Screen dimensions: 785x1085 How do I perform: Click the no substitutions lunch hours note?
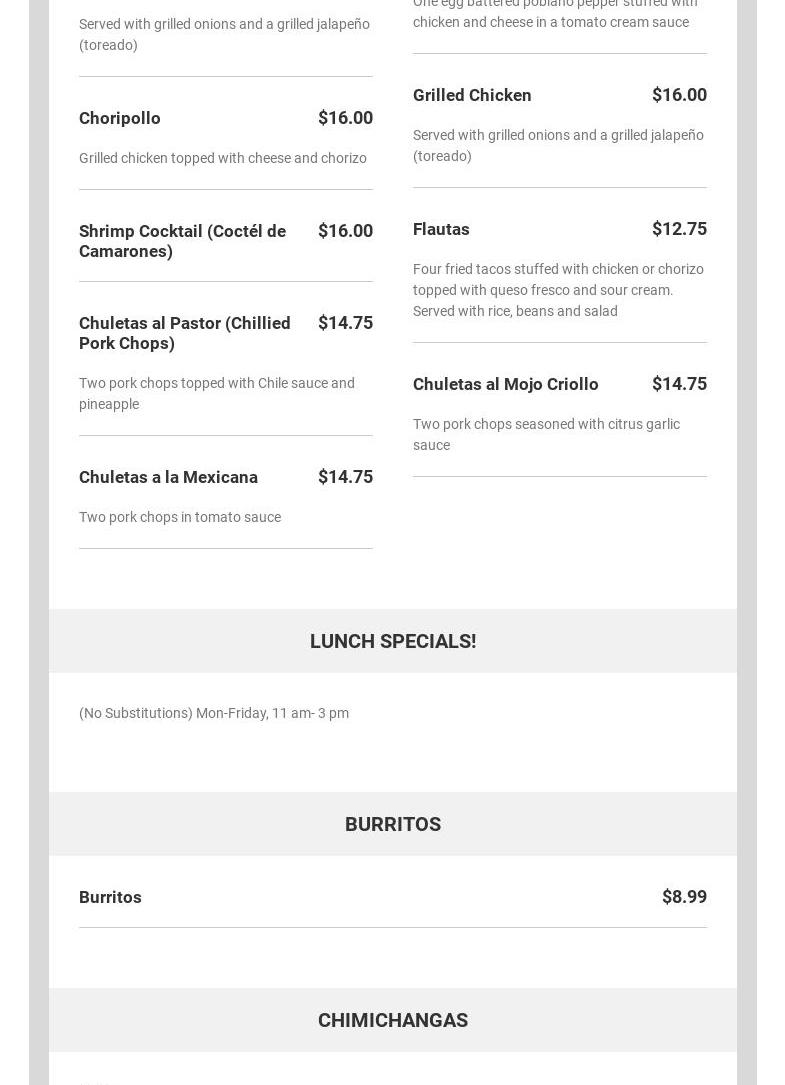coord(214,713)
